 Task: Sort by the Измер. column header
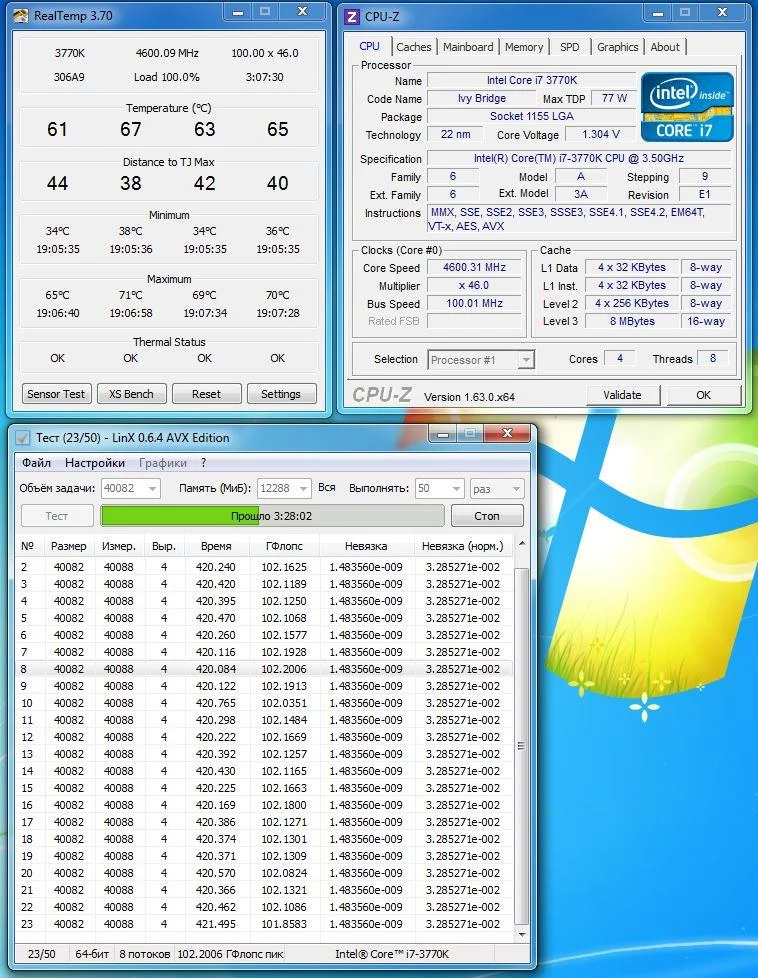119,546
